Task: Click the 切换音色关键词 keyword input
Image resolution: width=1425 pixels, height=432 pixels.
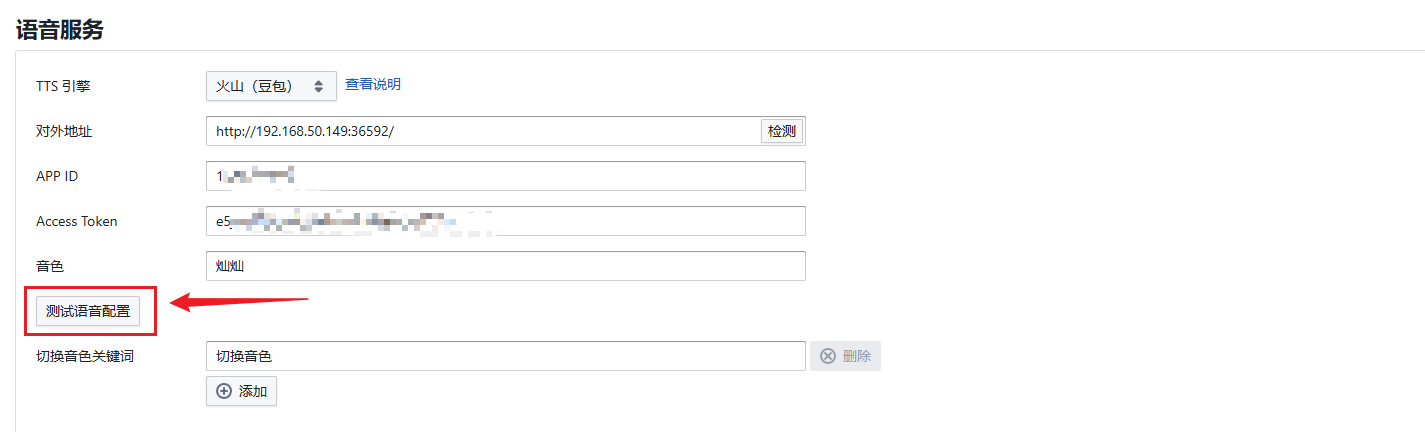Action: (505, 356)
